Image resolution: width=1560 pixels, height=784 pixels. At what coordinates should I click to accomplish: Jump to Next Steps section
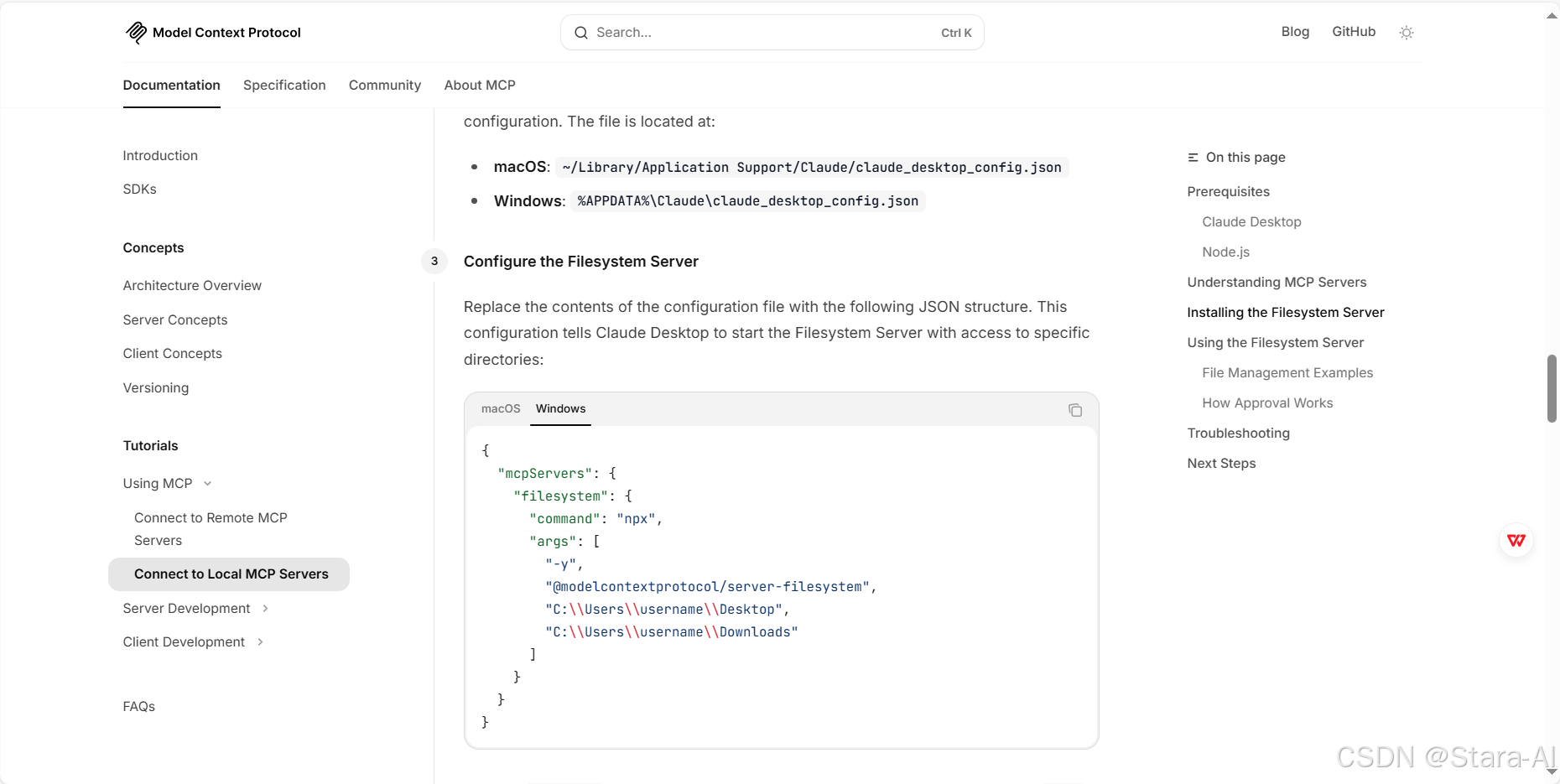1221,464
